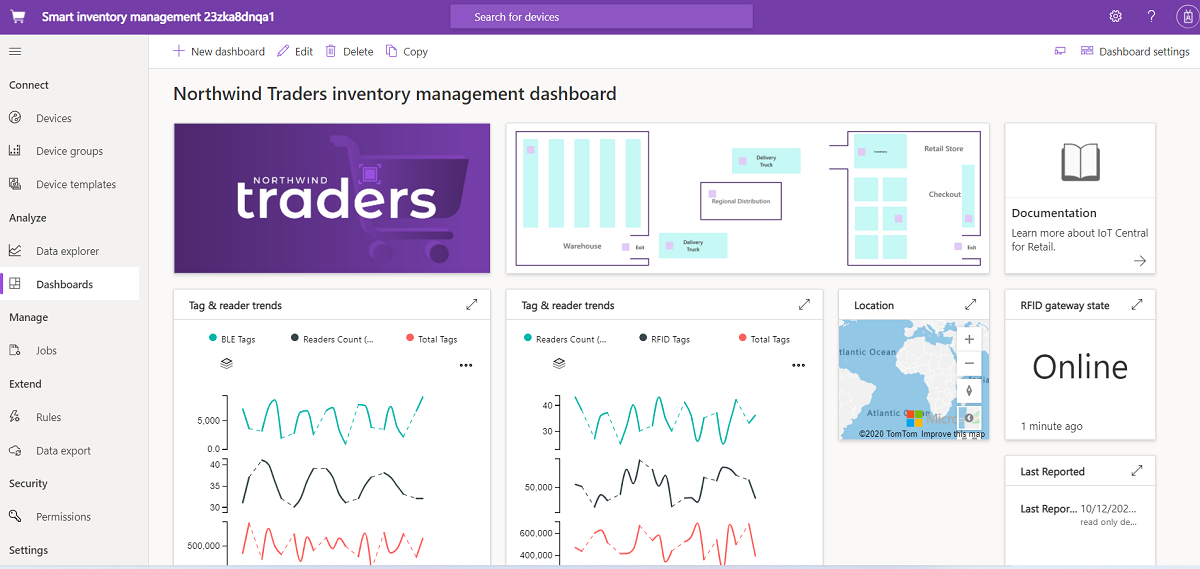Viewport: 1200px width, 569px height.
Task: Click layers icon in RFID Tags chart
Action: coord(558,364)
